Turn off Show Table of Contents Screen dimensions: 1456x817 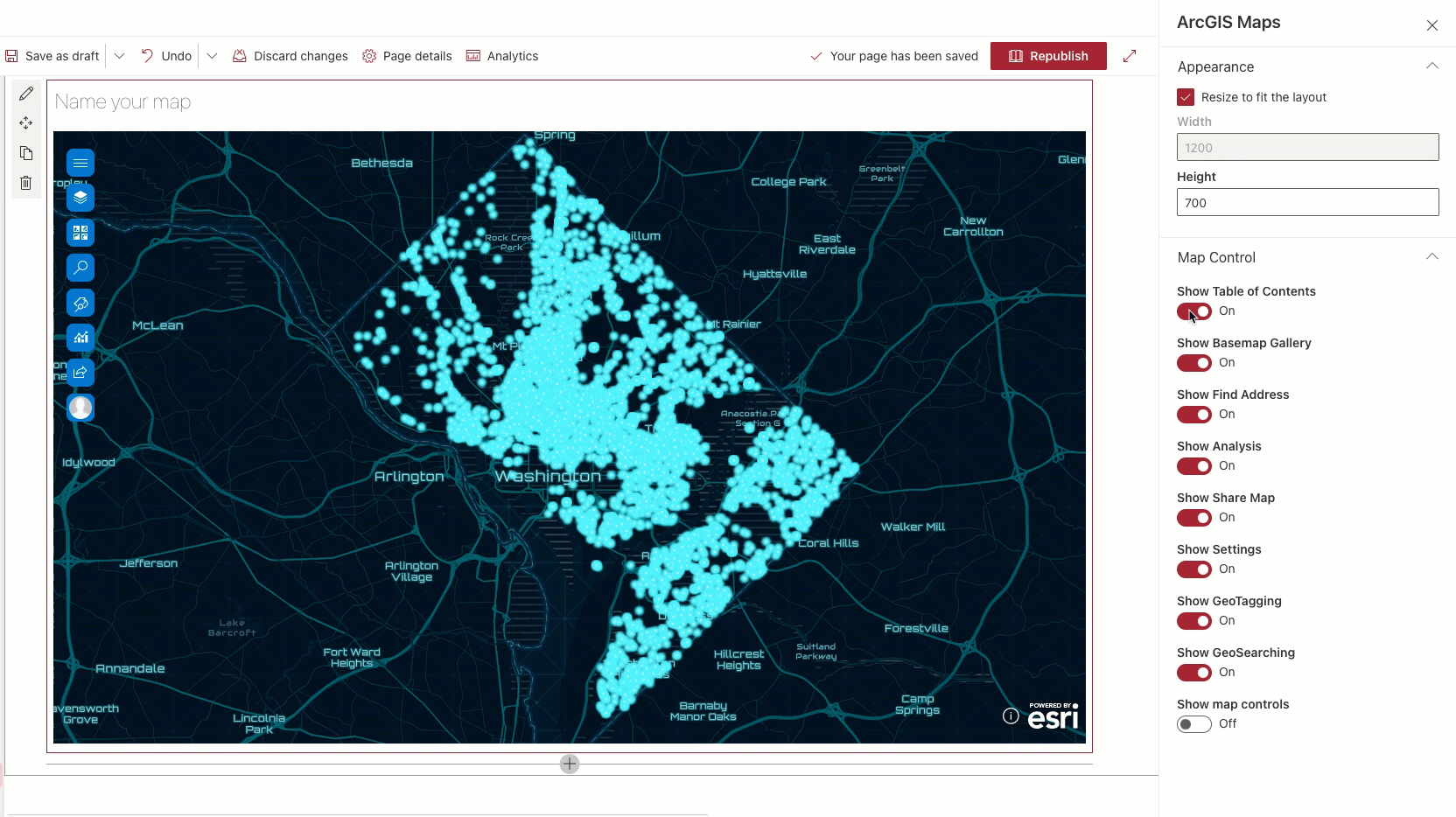pos(1194,311)
